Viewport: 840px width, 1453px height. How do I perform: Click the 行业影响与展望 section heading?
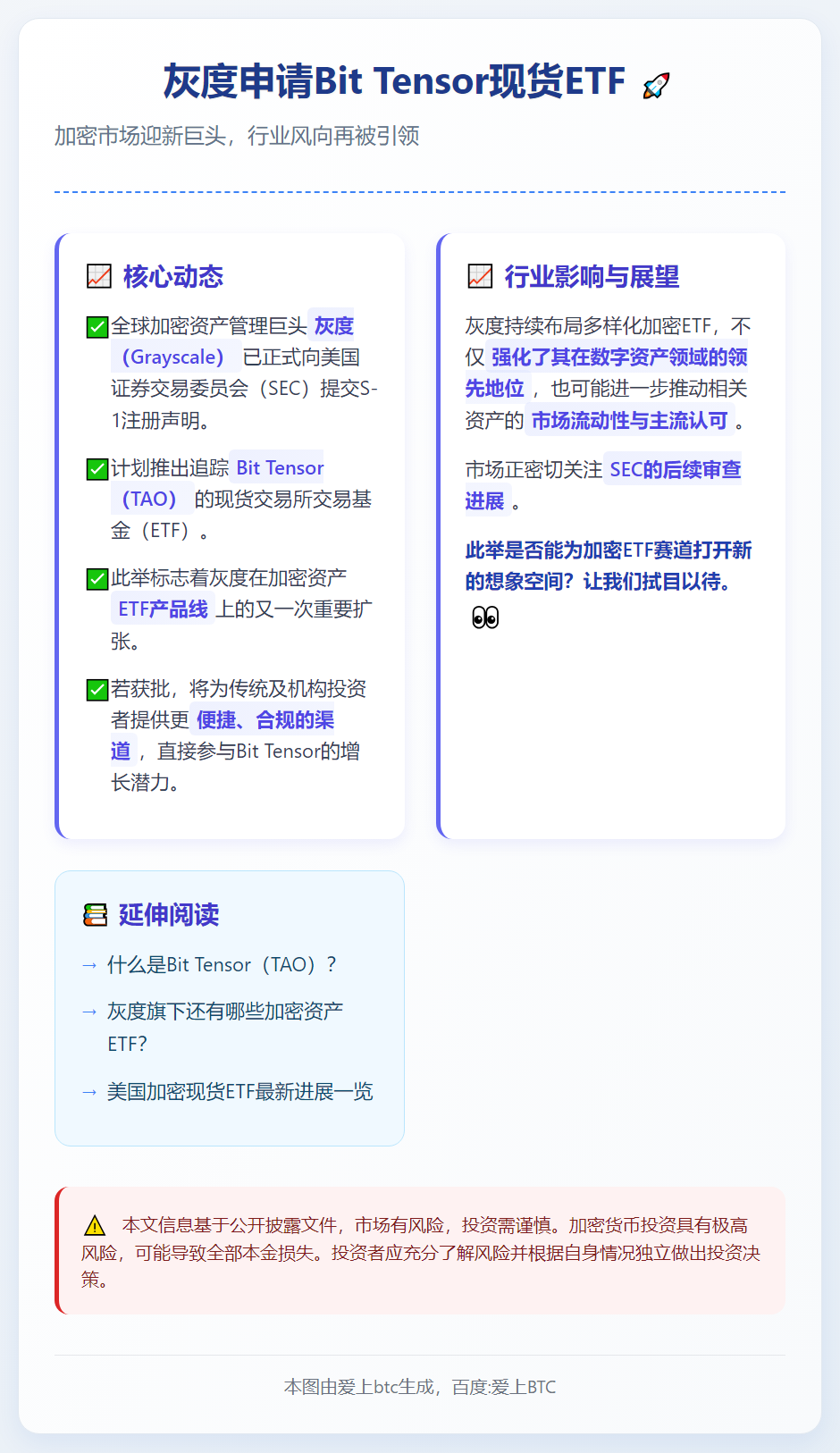(x=592, y=276)
